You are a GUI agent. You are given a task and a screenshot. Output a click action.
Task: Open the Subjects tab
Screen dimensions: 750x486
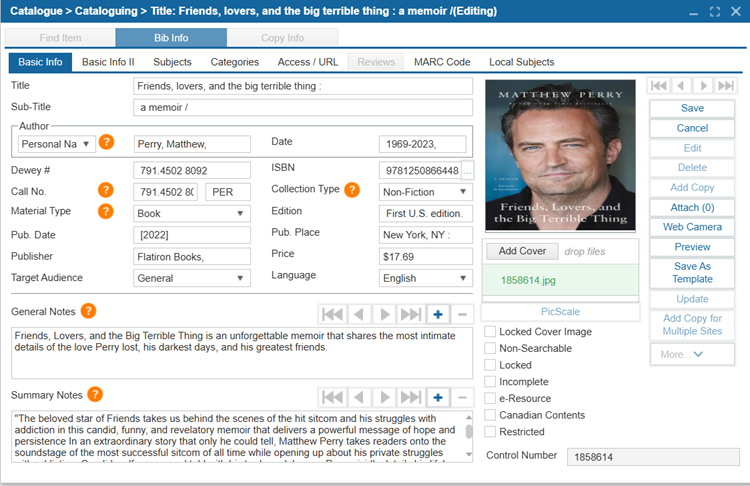click(x=172, y=62)
